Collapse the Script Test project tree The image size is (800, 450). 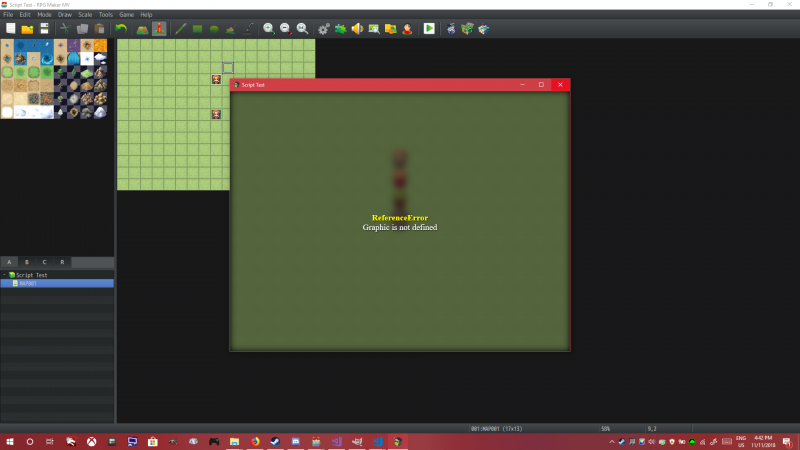5,275
